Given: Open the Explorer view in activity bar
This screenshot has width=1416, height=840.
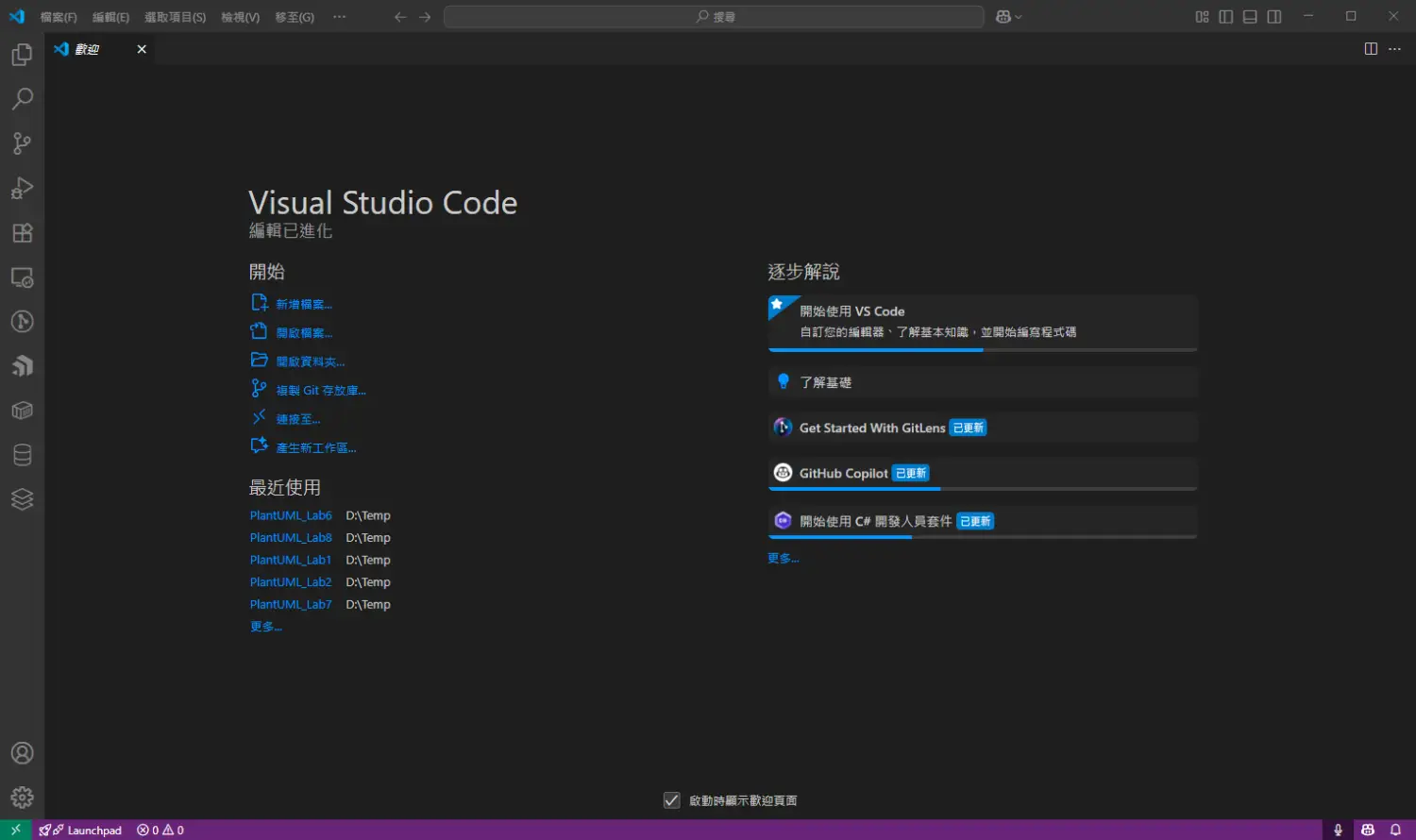Looking at the screenshot, I should [22, 55].
